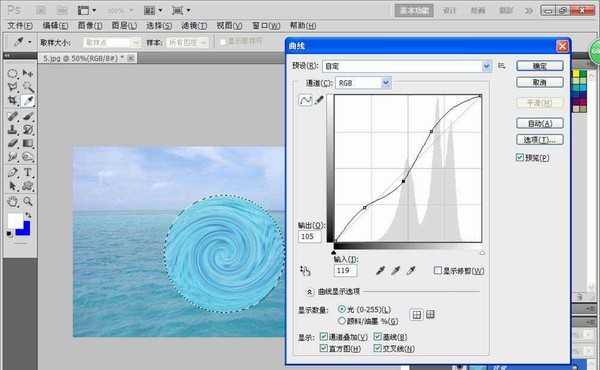Pick the black point eyedropper
This screenshot has height=370, width=600.
pos(380,271)
